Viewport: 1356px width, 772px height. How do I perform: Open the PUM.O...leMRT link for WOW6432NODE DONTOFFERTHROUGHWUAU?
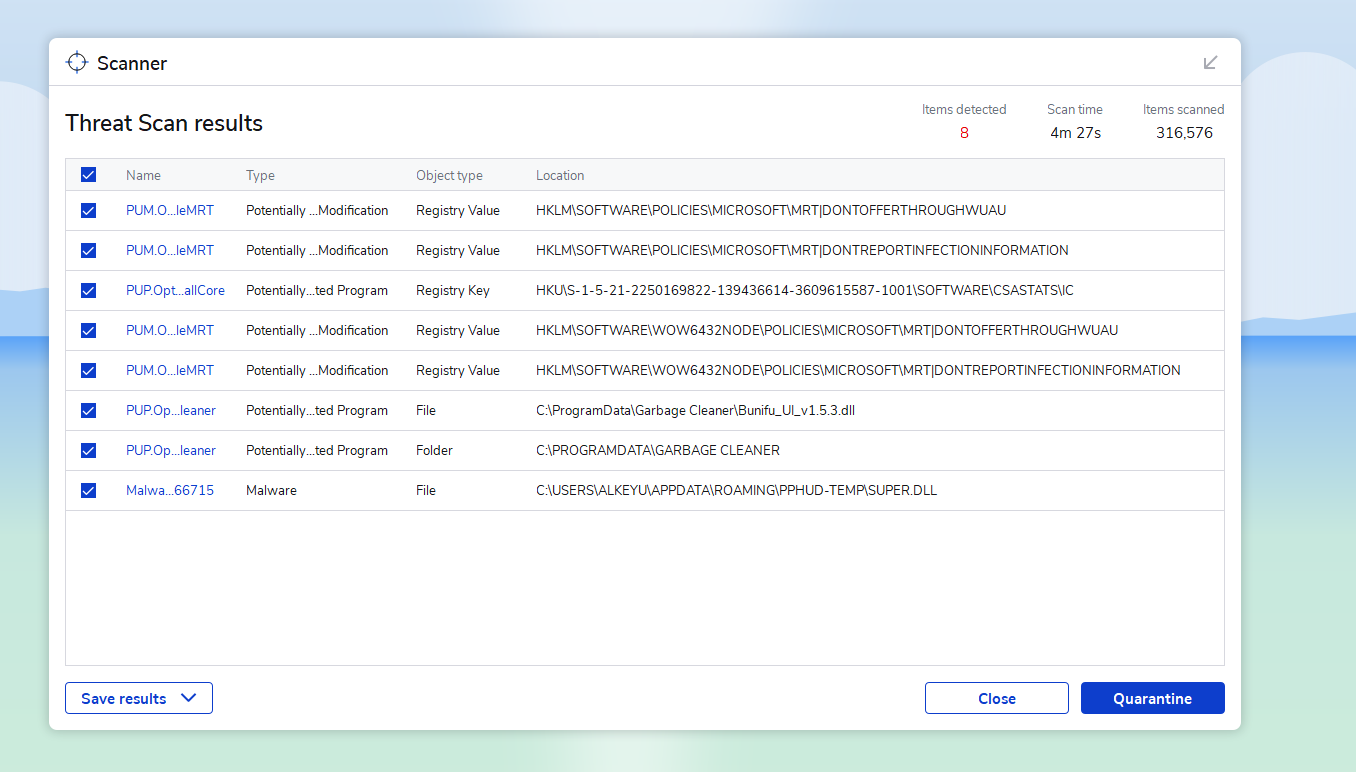pyautogui.click(x=170, y=331)
